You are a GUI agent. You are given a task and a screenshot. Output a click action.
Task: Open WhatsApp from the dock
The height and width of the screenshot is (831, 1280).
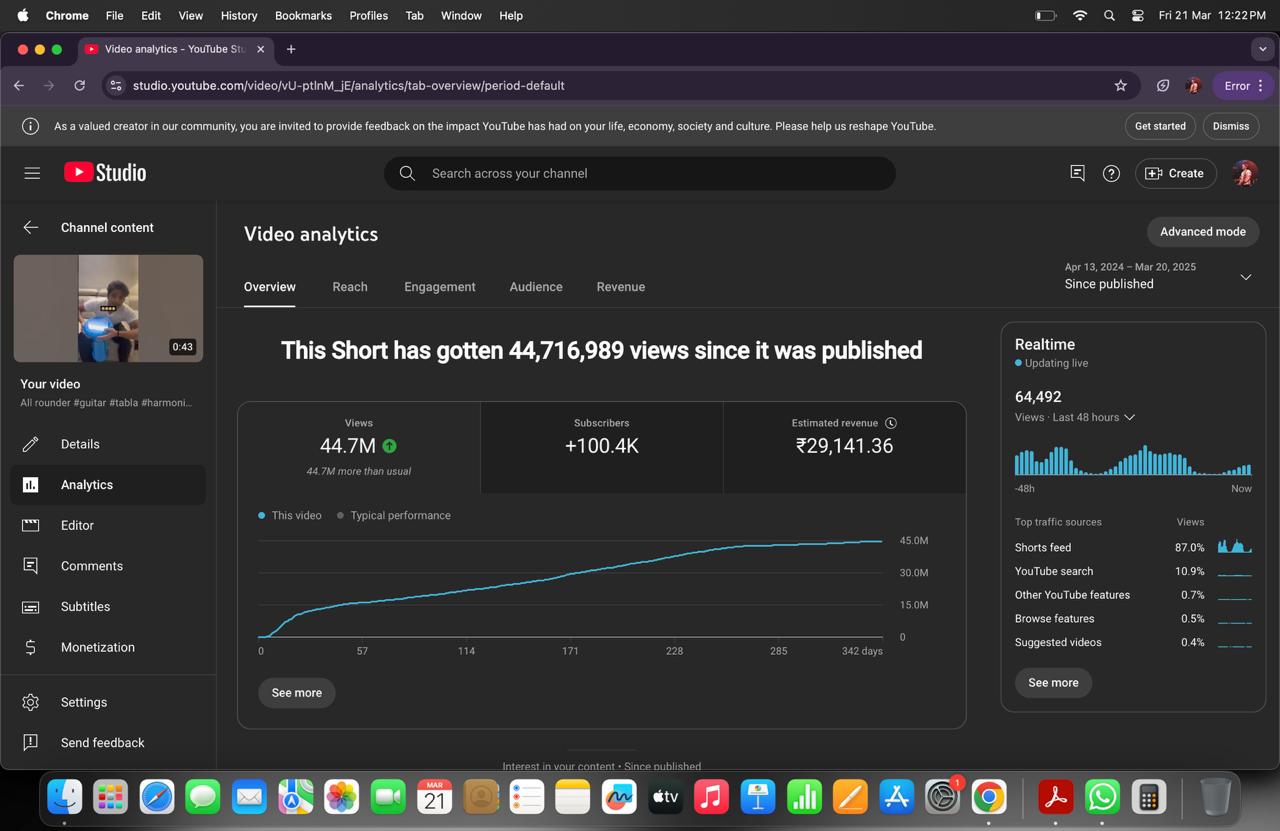(x=1102, y=797)
